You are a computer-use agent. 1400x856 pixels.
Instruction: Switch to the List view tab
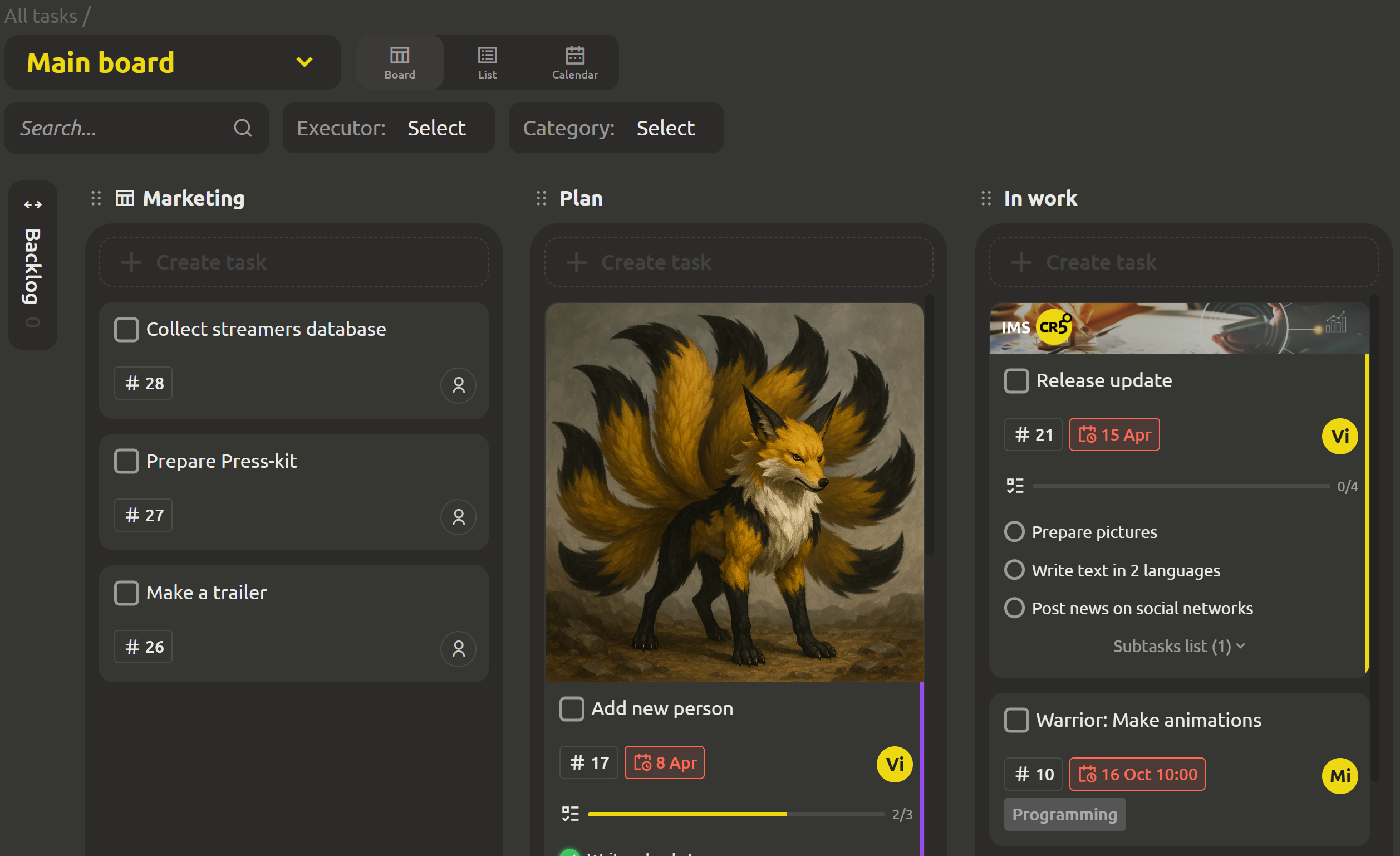[x=487, y=62]
